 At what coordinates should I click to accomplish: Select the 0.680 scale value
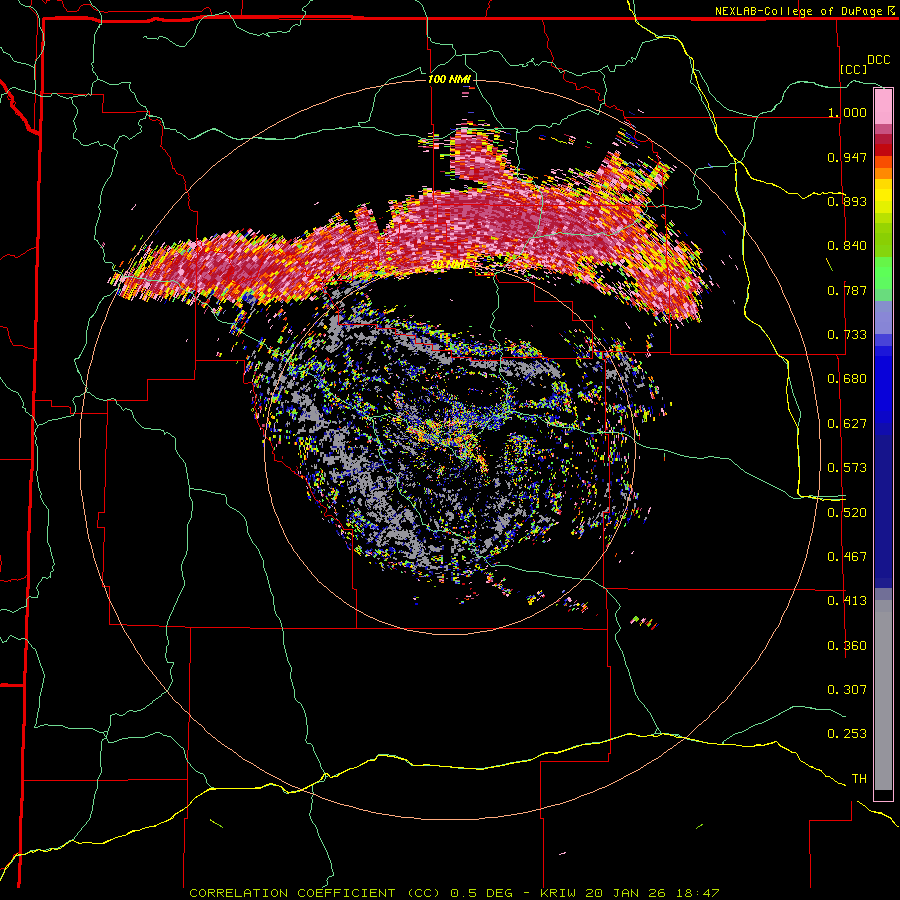(x=847, y=379)
